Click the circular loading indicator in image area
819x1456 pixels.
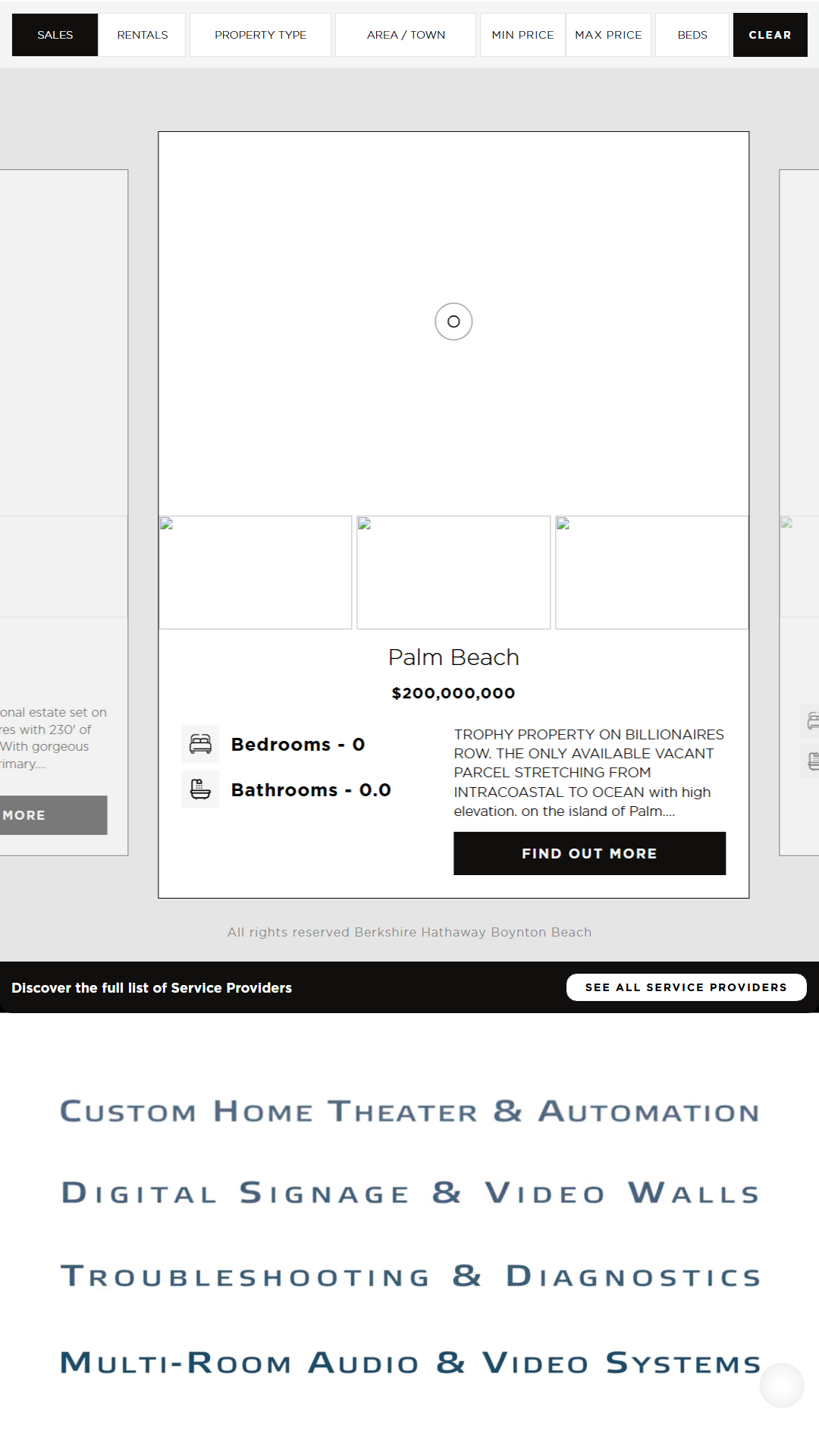(x=453, y=322)
